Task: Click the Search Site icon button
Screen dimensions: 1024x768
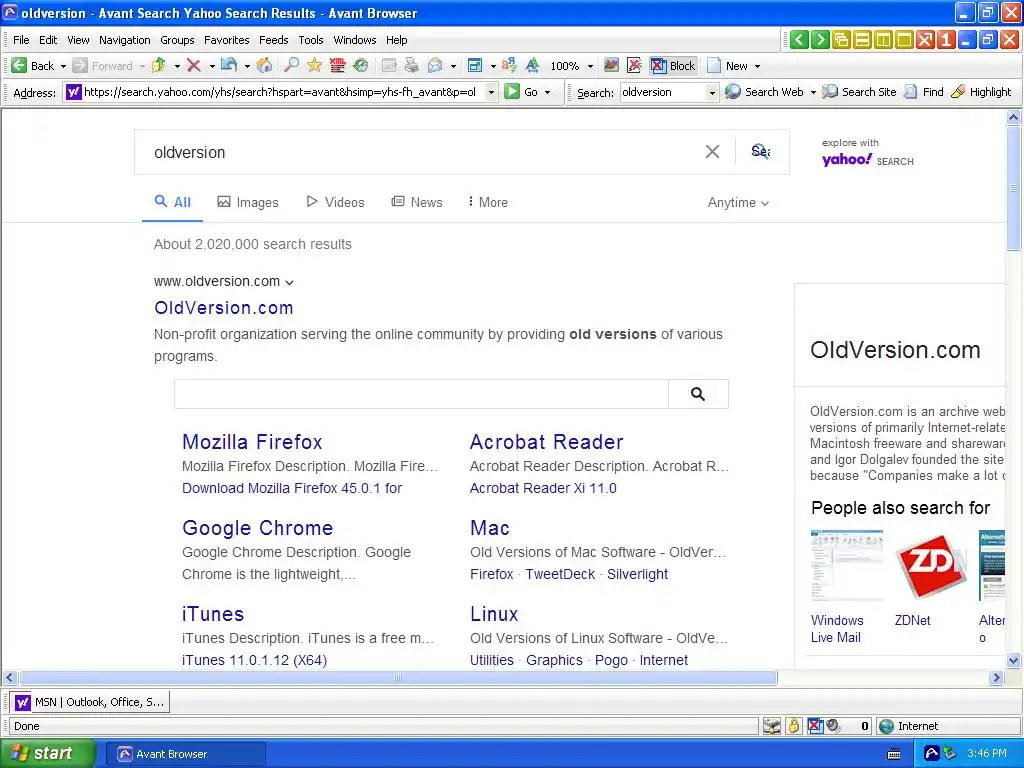Action: (859, 92)
